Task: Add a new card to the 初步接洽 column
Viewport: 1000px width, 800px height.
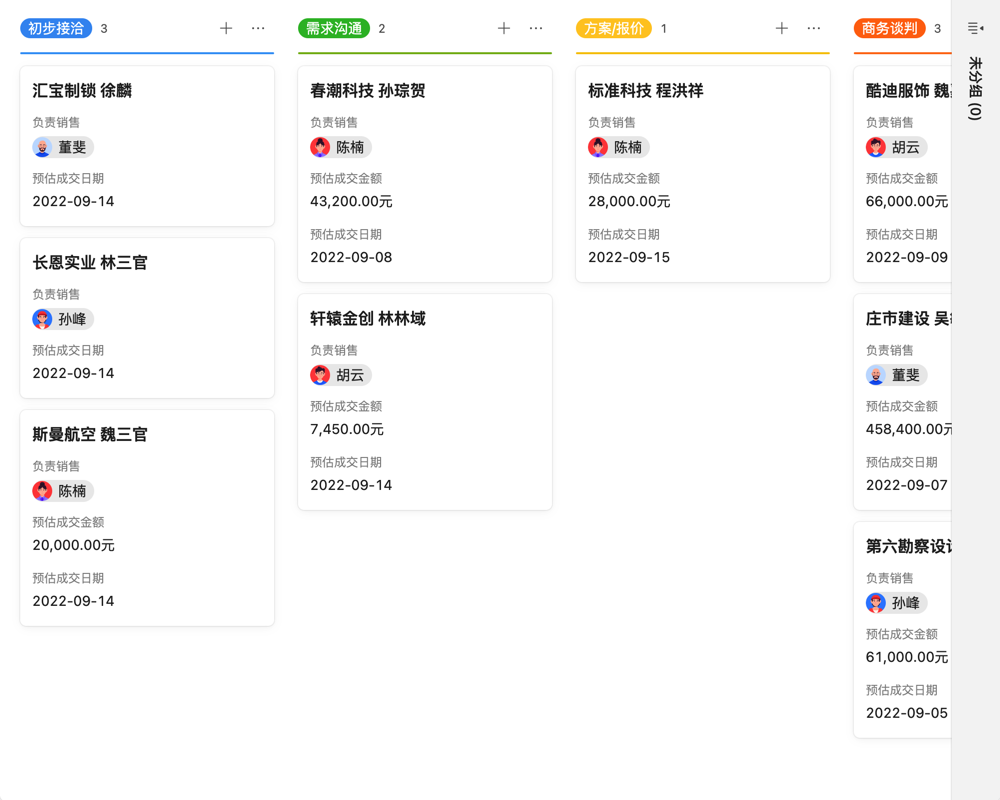Action: coord(226,29)
